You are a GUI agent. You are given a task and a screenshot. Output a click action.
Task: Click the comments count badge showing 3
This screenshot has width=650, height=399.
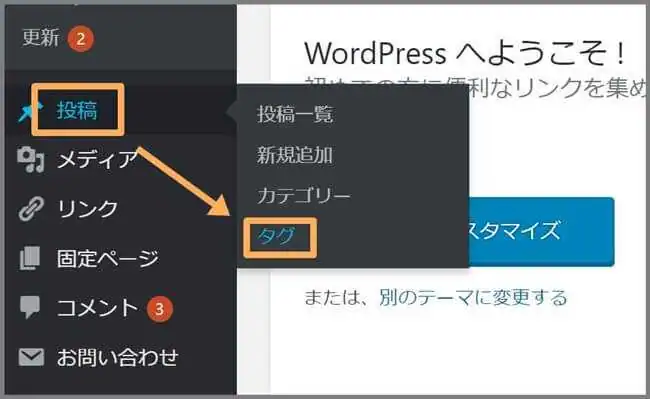[x=159, y=308]
